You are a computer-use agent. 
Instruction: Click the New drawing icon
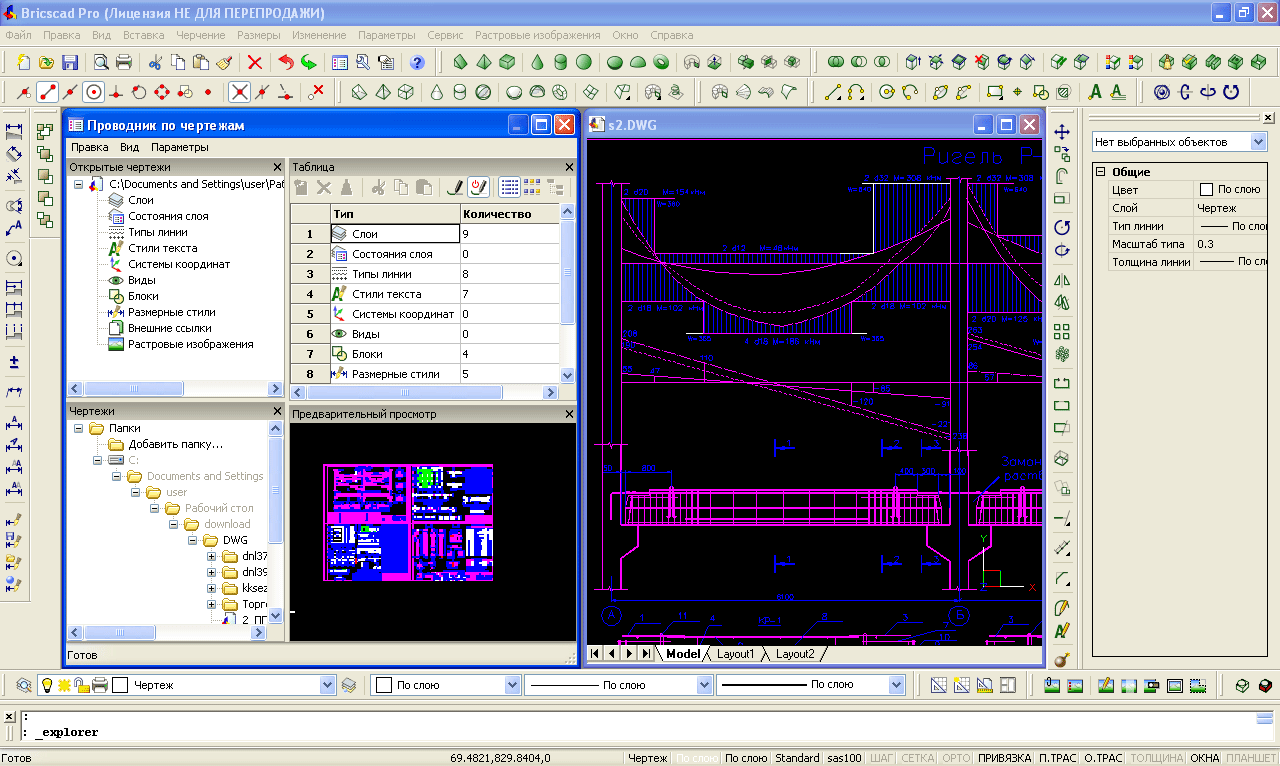pyautogui.click(x=24, y=62)
